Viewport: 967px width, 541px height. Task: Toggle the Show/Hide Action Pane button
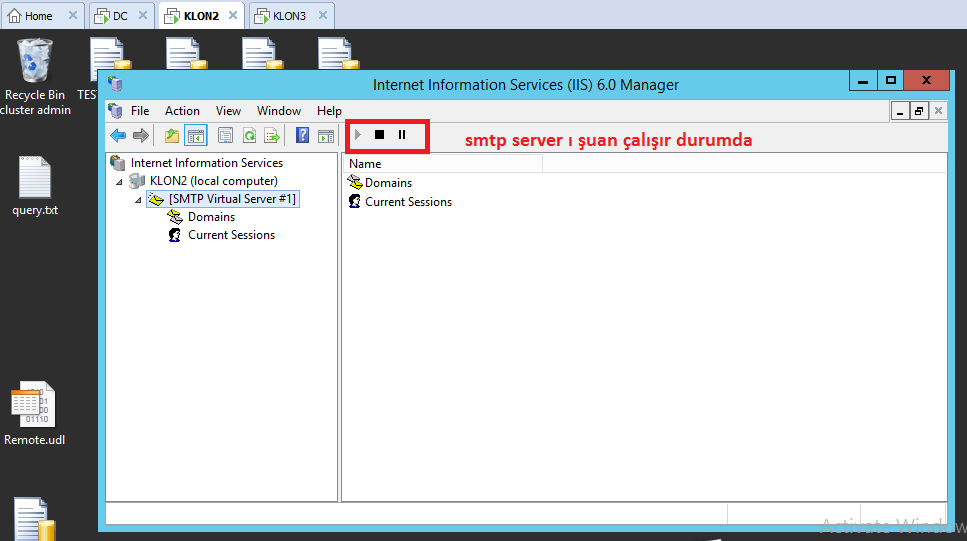[326, 136]
